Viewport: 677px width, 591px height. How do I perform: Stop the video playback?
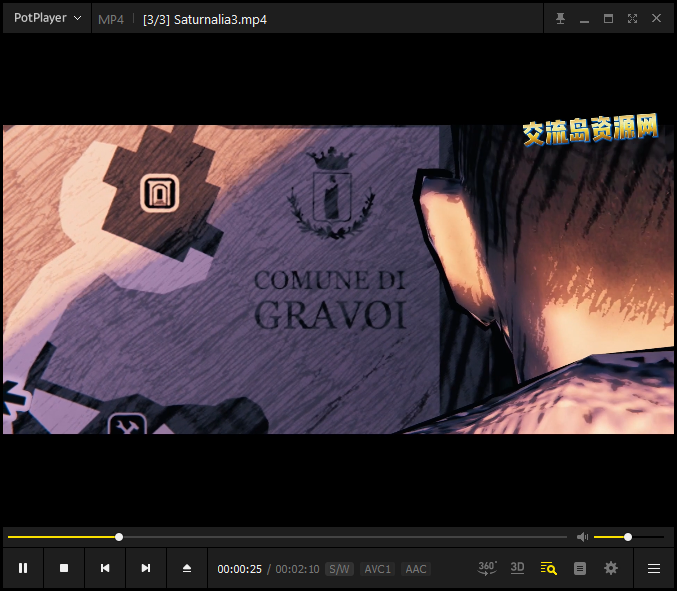pos(64,568)
